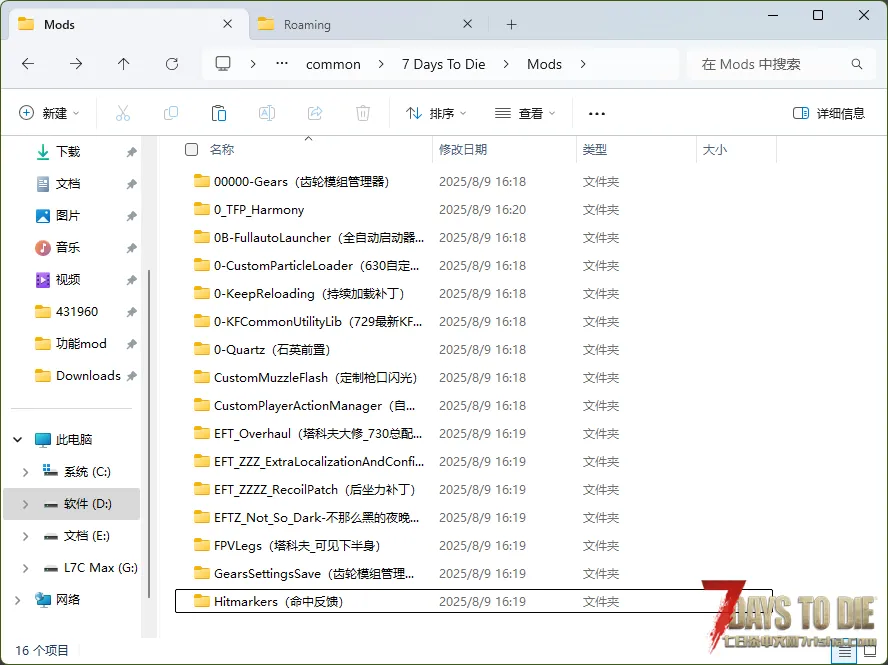This screenshot has width=888, height=665.
Task: Open the 查看 view dropdown
Action: coord(524,113)
